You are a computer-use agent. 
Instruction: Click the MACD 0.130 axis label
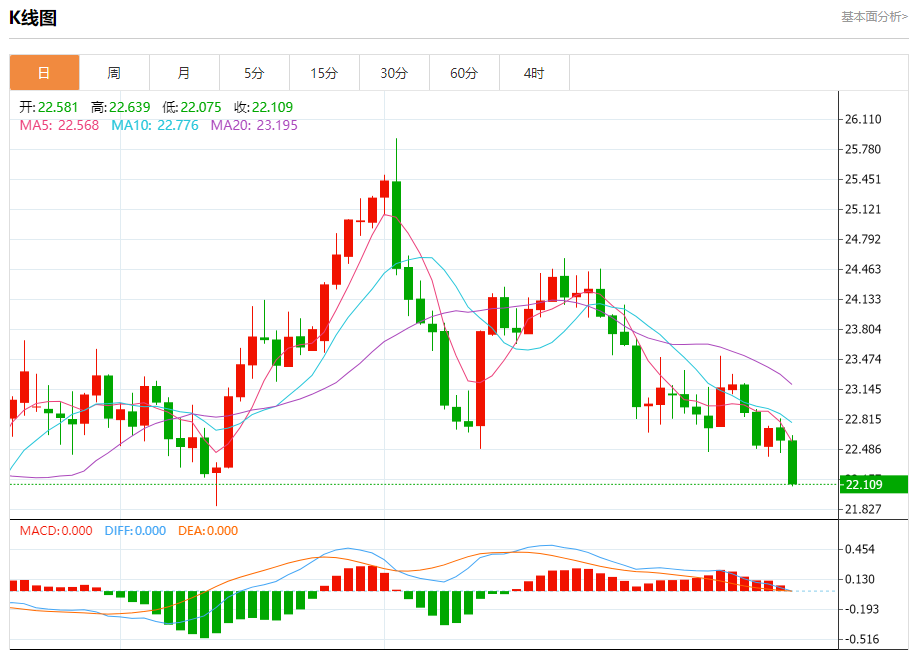click(859, 579)
